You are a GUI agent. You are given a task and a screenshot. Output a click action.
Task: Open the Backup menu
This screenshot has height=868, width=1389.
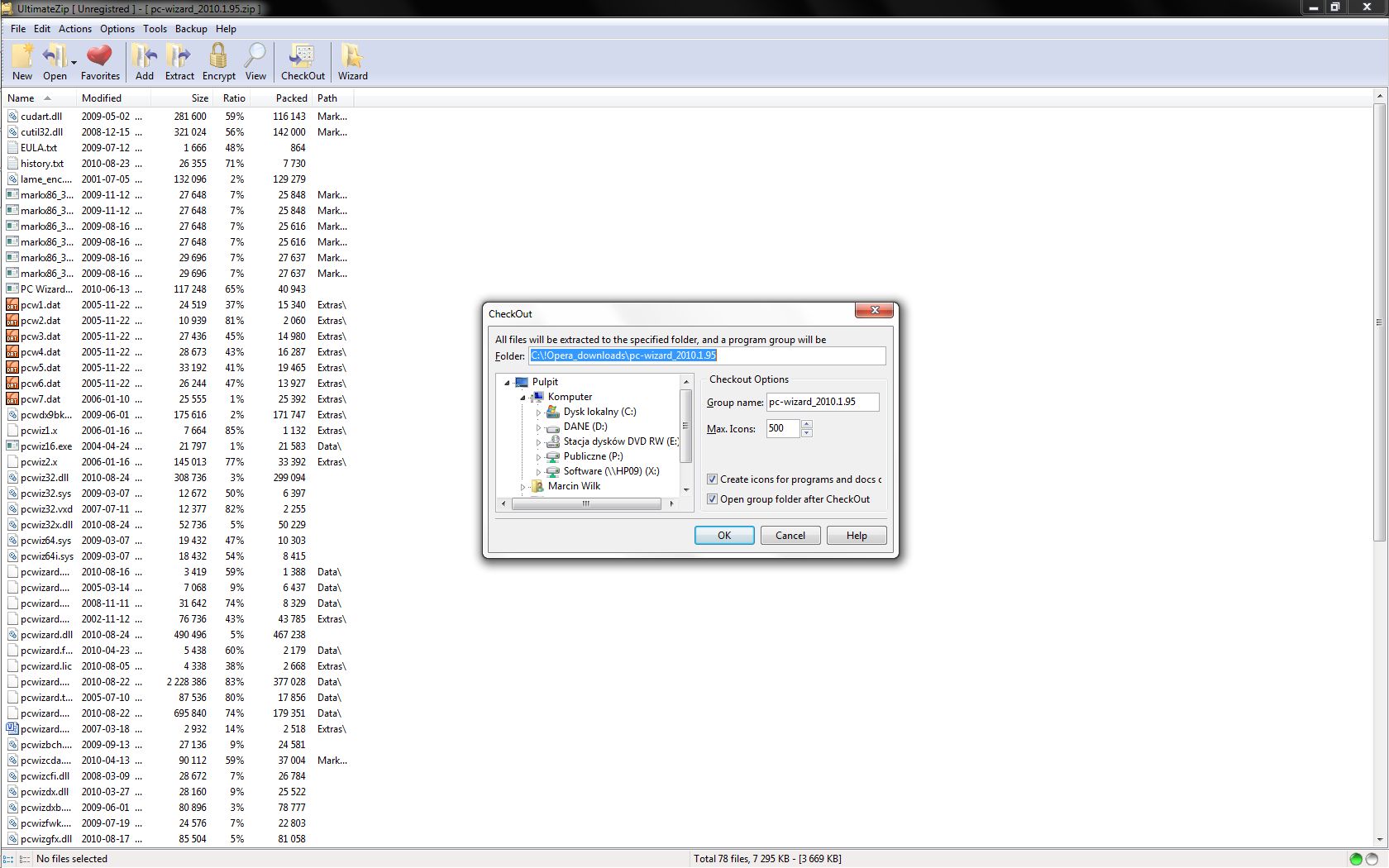[x=191, y=29]
